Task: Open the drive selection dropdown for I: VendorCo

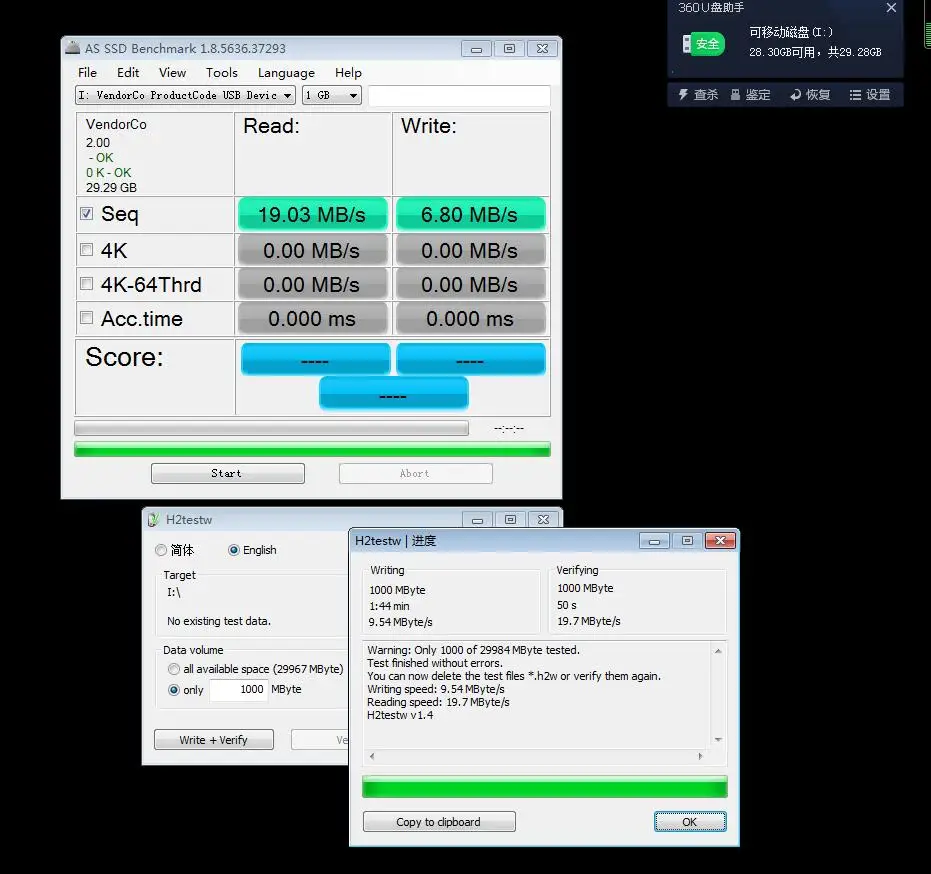Action: [185, 95]
